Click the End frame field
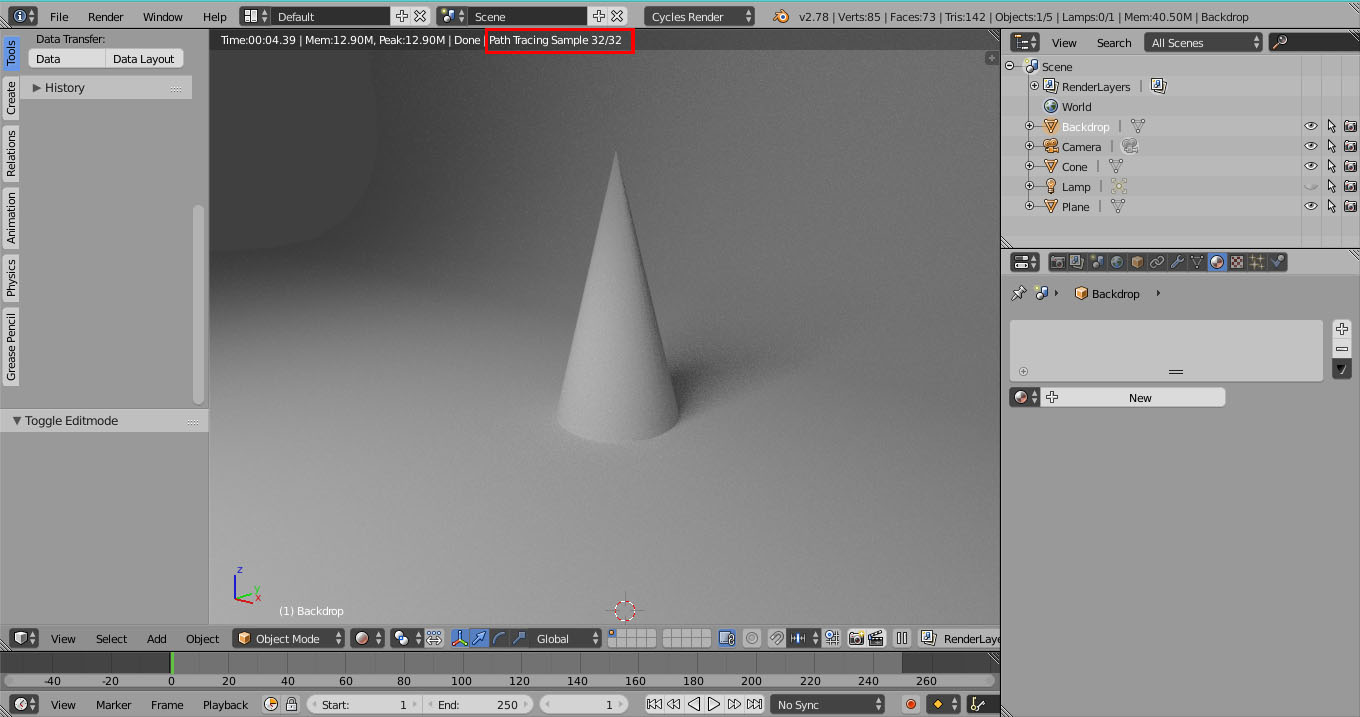1360x717 pixels. tap(480, 705)
